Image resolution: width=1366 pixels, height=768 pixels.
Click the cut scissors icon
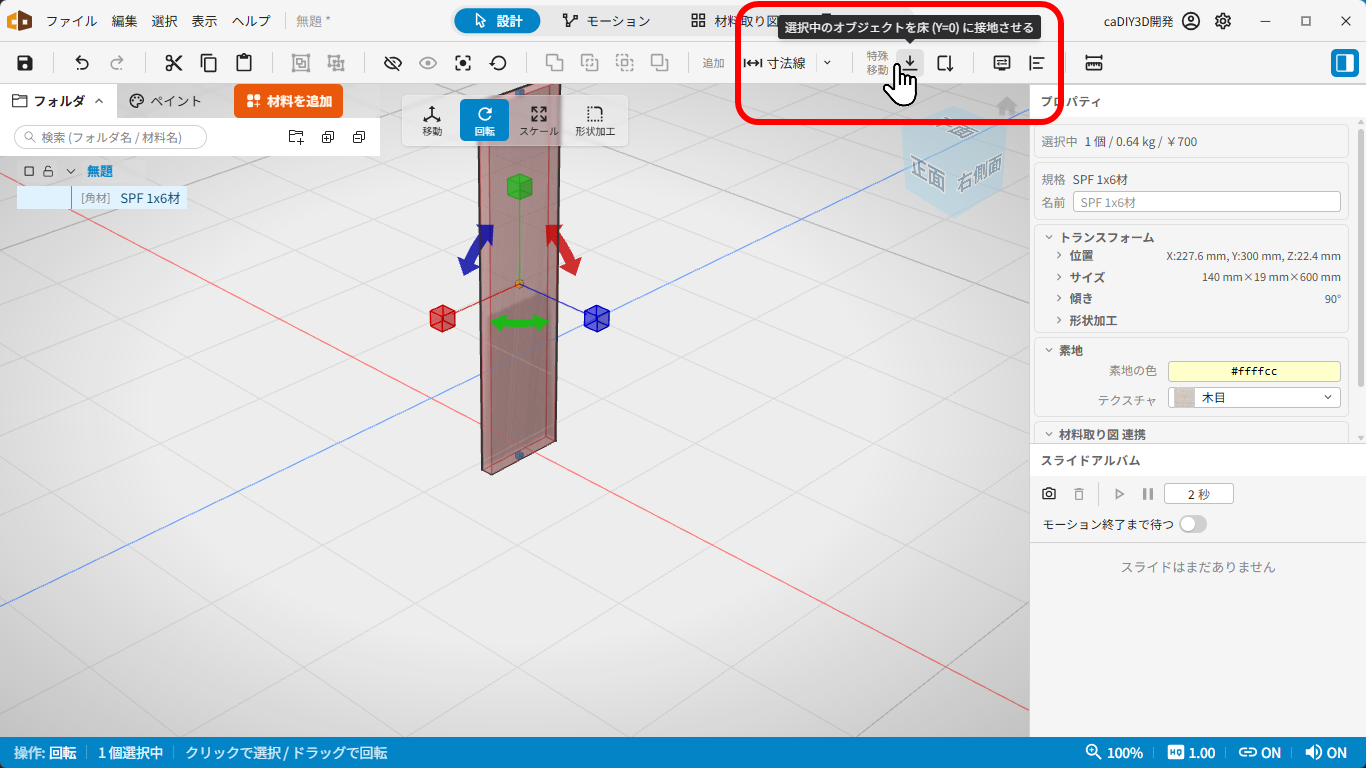[x=174, y=63]
